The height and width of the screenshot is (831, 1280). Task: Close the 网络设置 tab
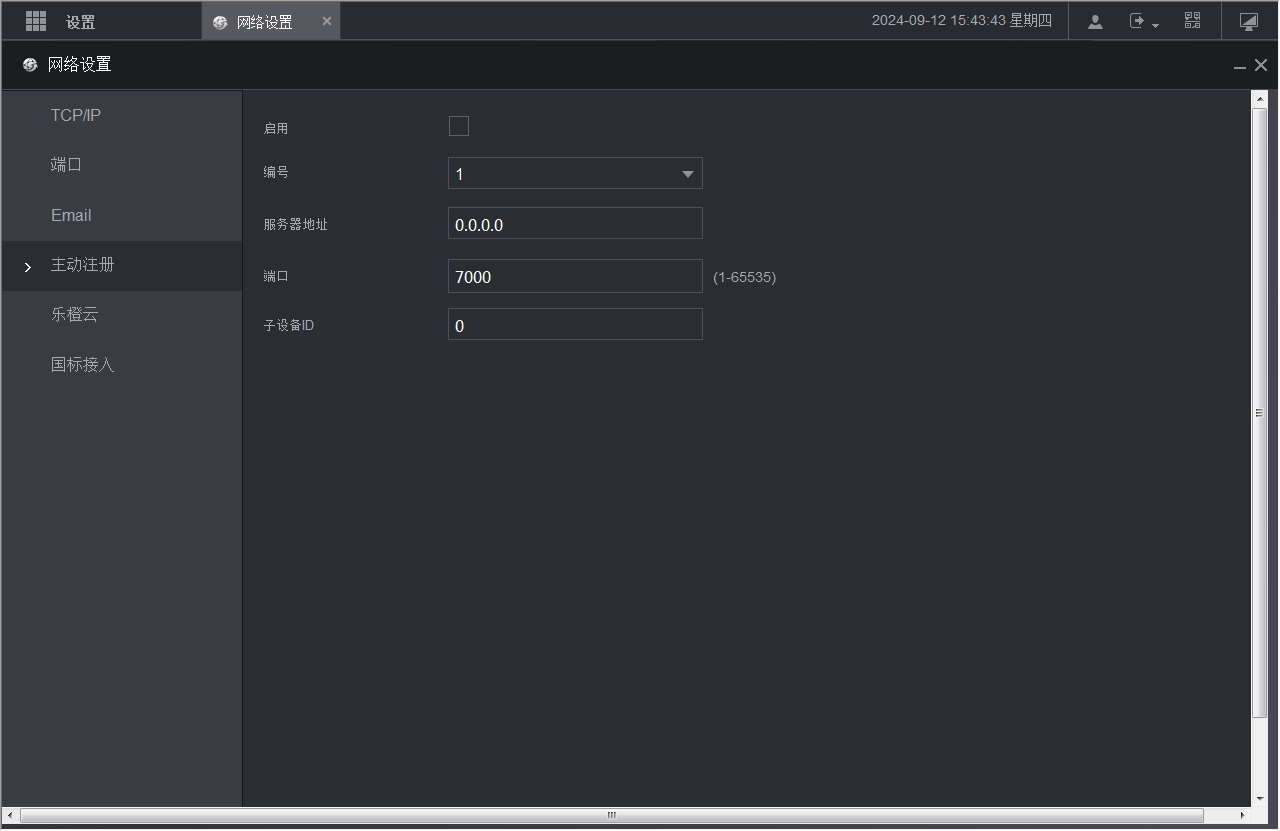pyautogui.click(x=326, y=21)
